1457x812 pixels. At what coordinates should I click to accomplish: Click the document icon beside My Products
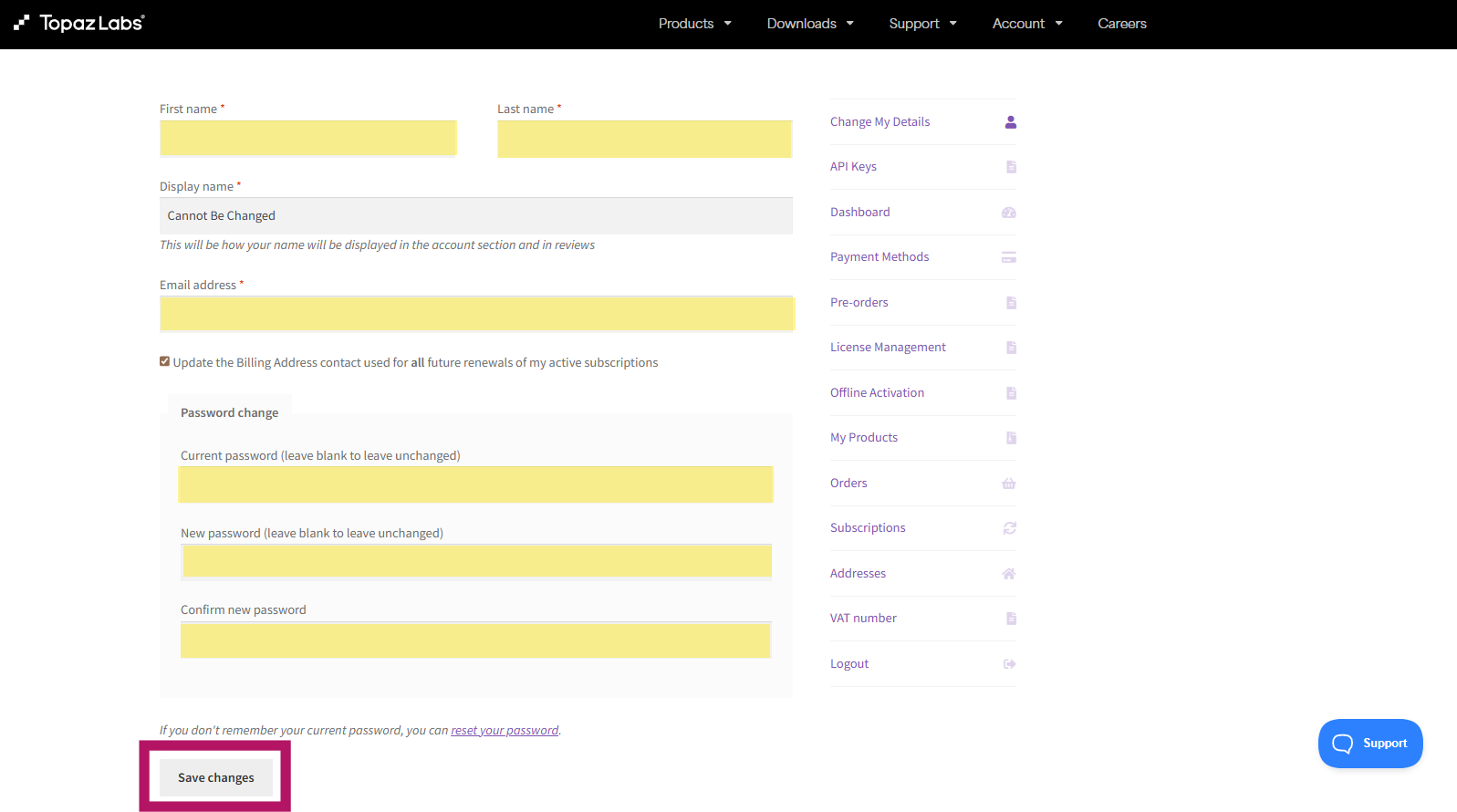(1011, 438)
